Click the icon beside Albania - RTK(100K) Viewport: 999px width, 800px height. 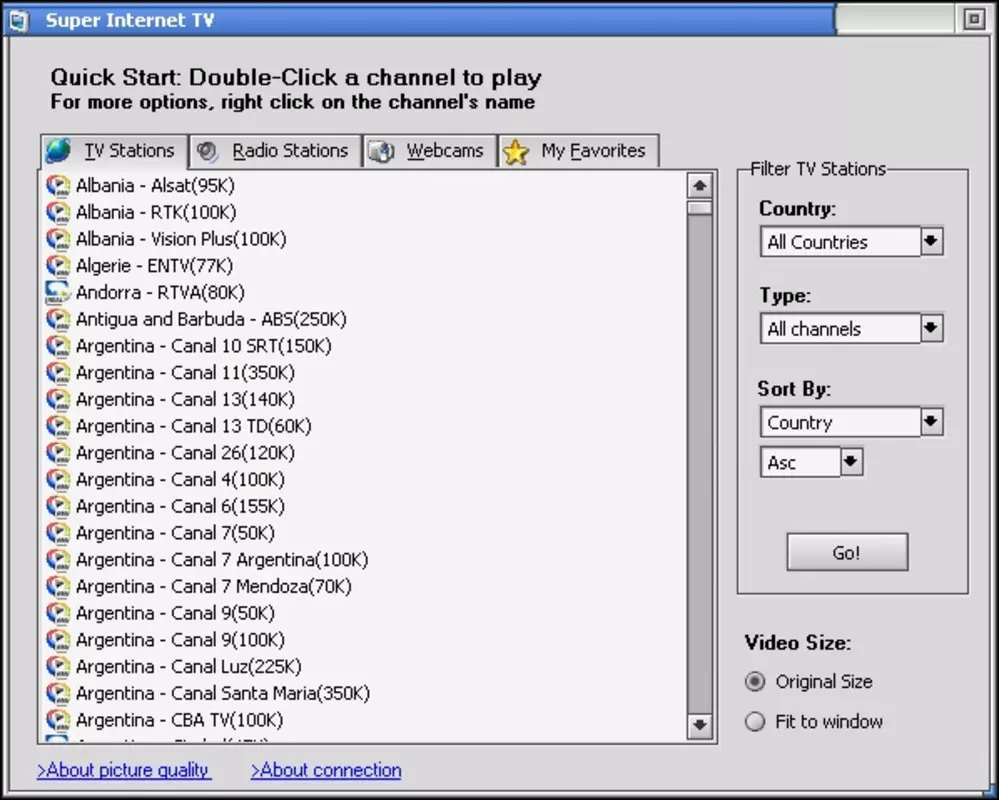click(58, 213)
